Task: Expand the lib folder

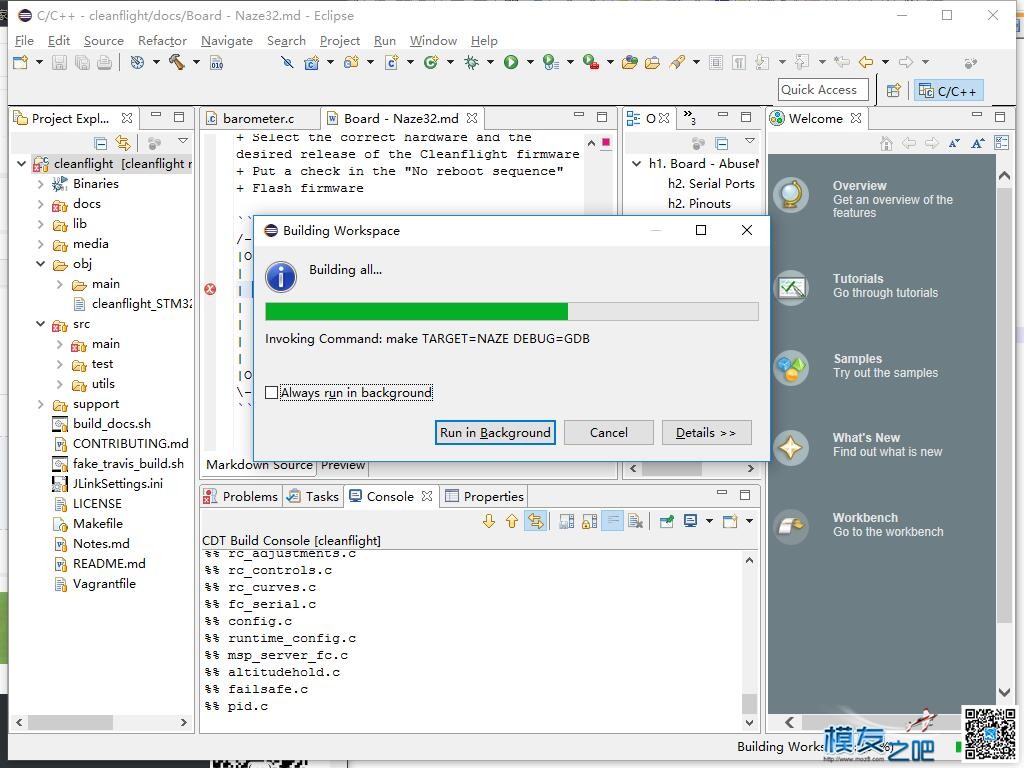Action: 40,225
